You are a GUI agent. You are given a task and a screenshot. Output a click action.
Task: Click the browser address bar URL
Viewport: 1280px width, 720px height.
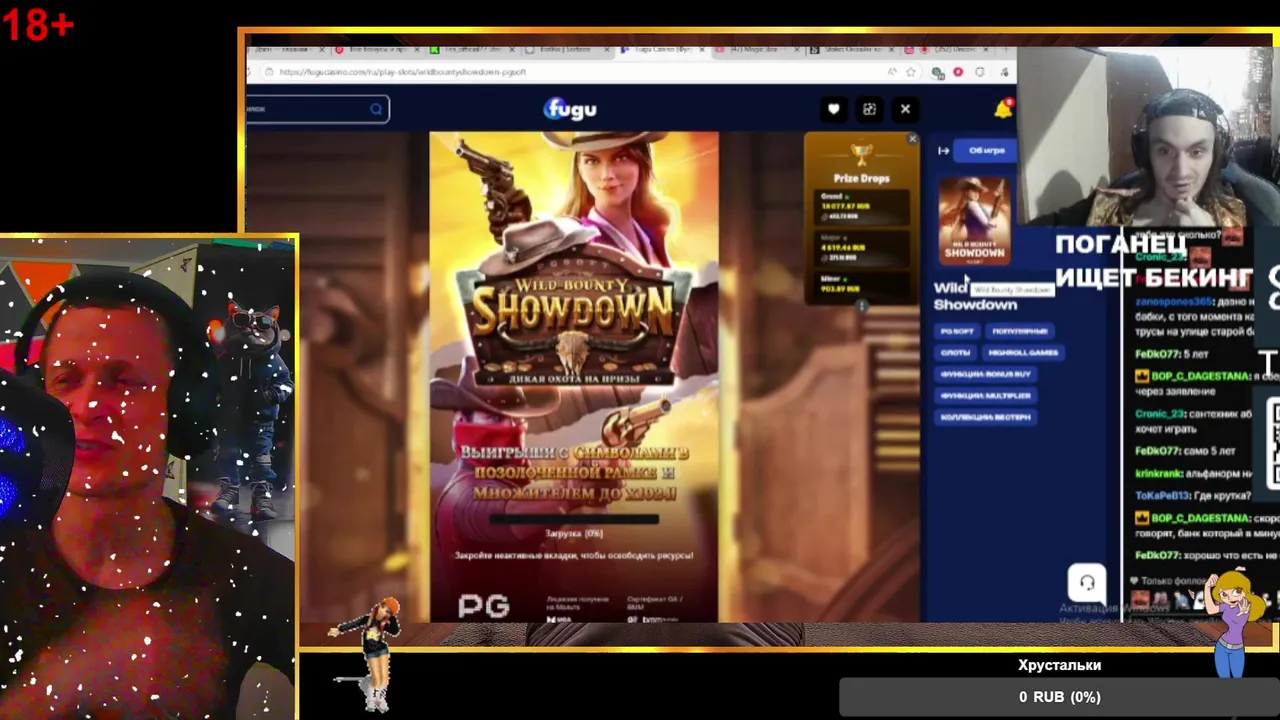coord(402,72)
